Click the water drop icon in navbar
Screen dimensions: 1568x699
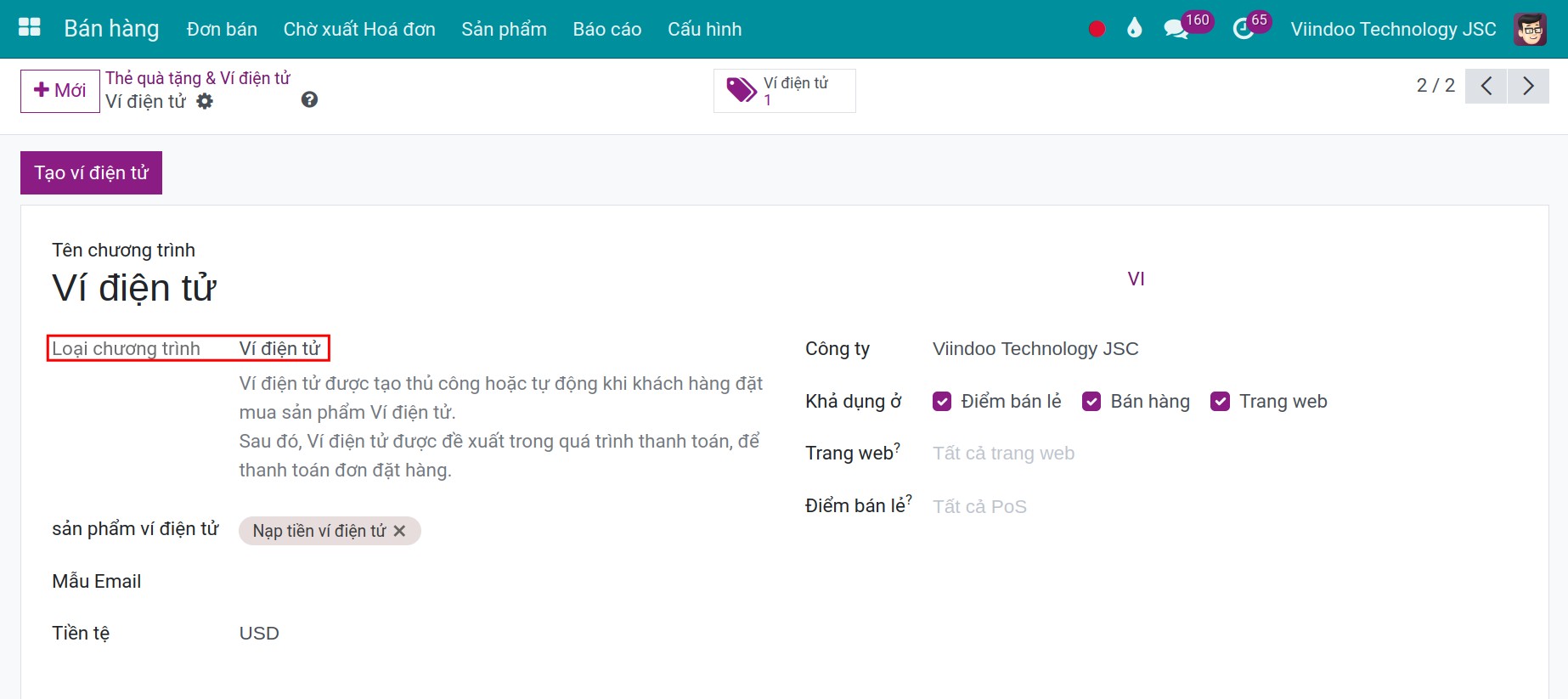(1134, 29)
